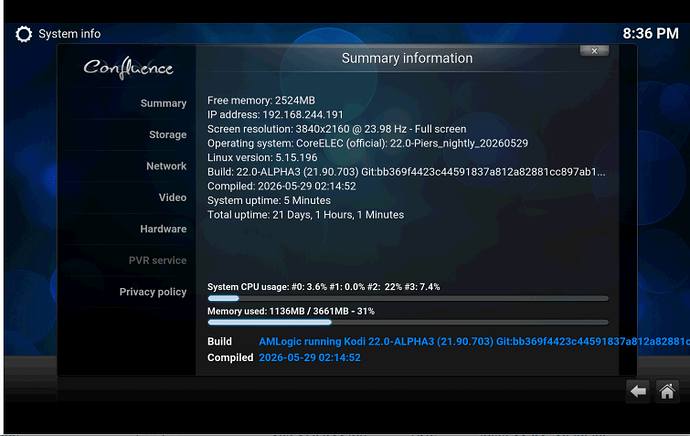View the Privacy policy section

[153, 292]
